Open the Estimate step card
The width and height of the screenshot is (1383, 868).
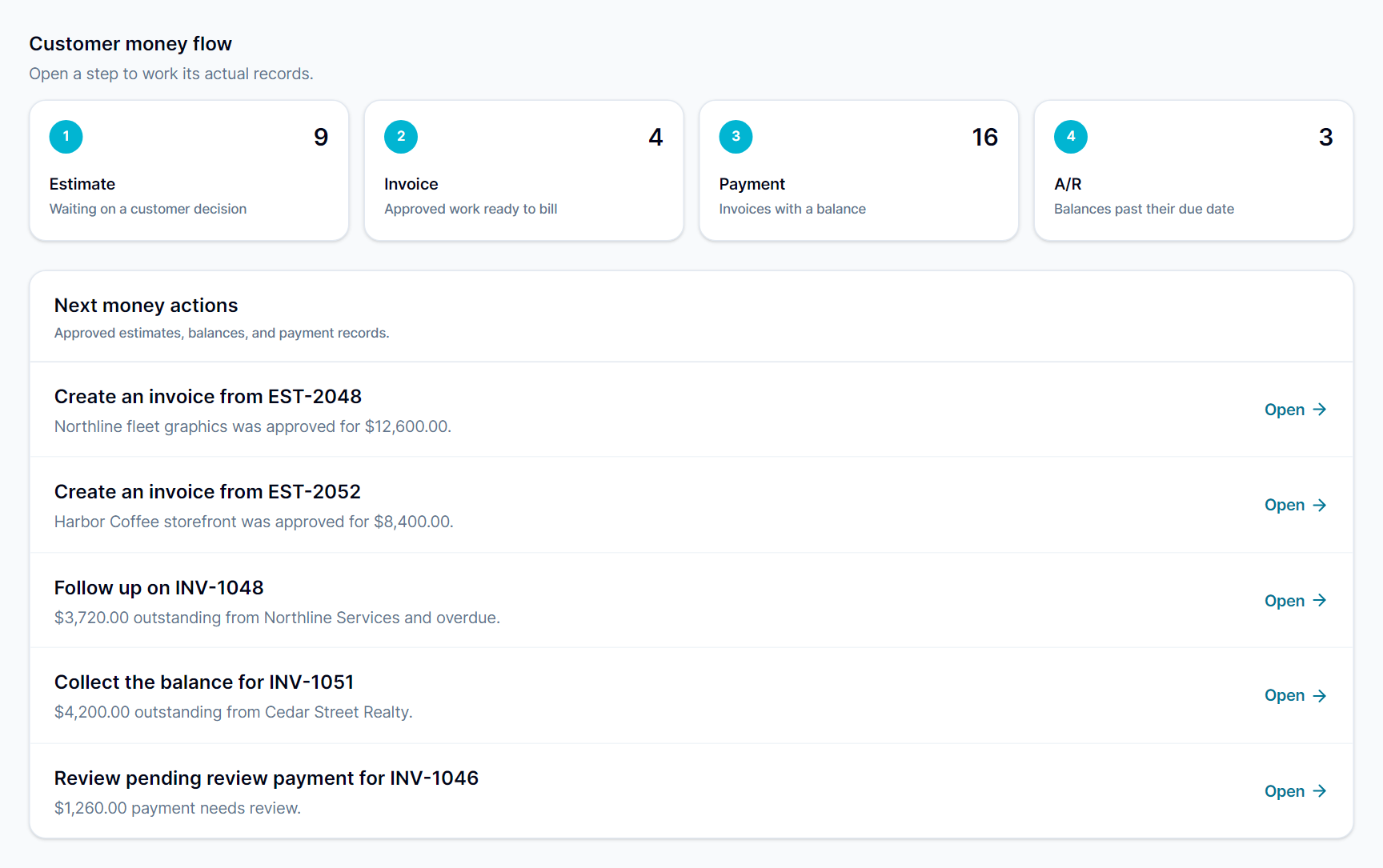click(x=189, y=170)
